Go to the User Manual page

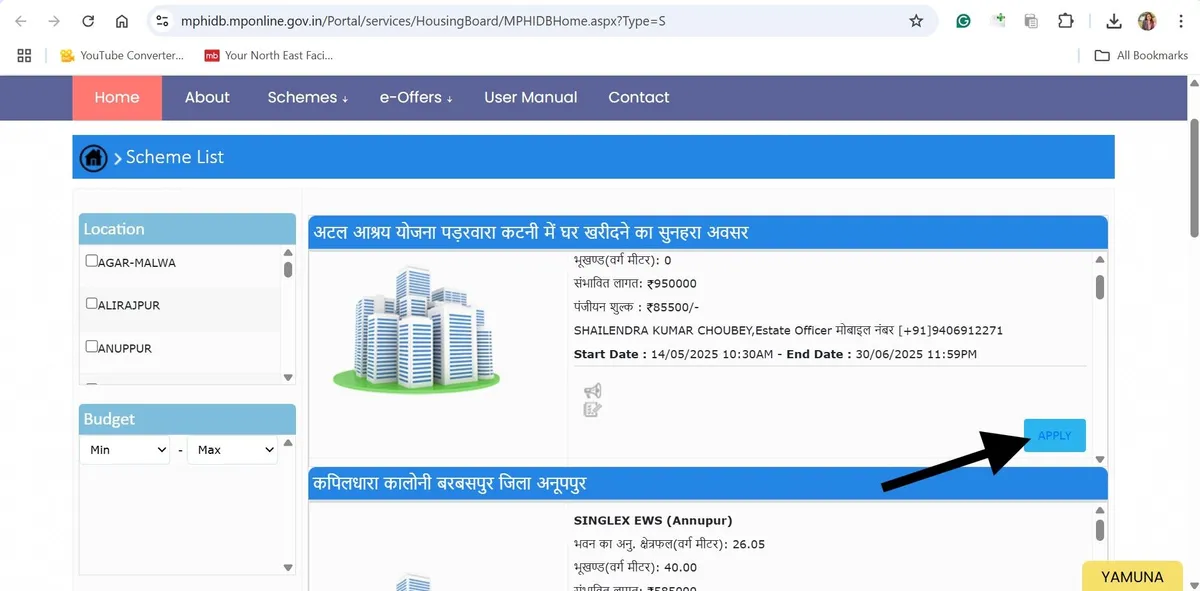coord(530,97)
